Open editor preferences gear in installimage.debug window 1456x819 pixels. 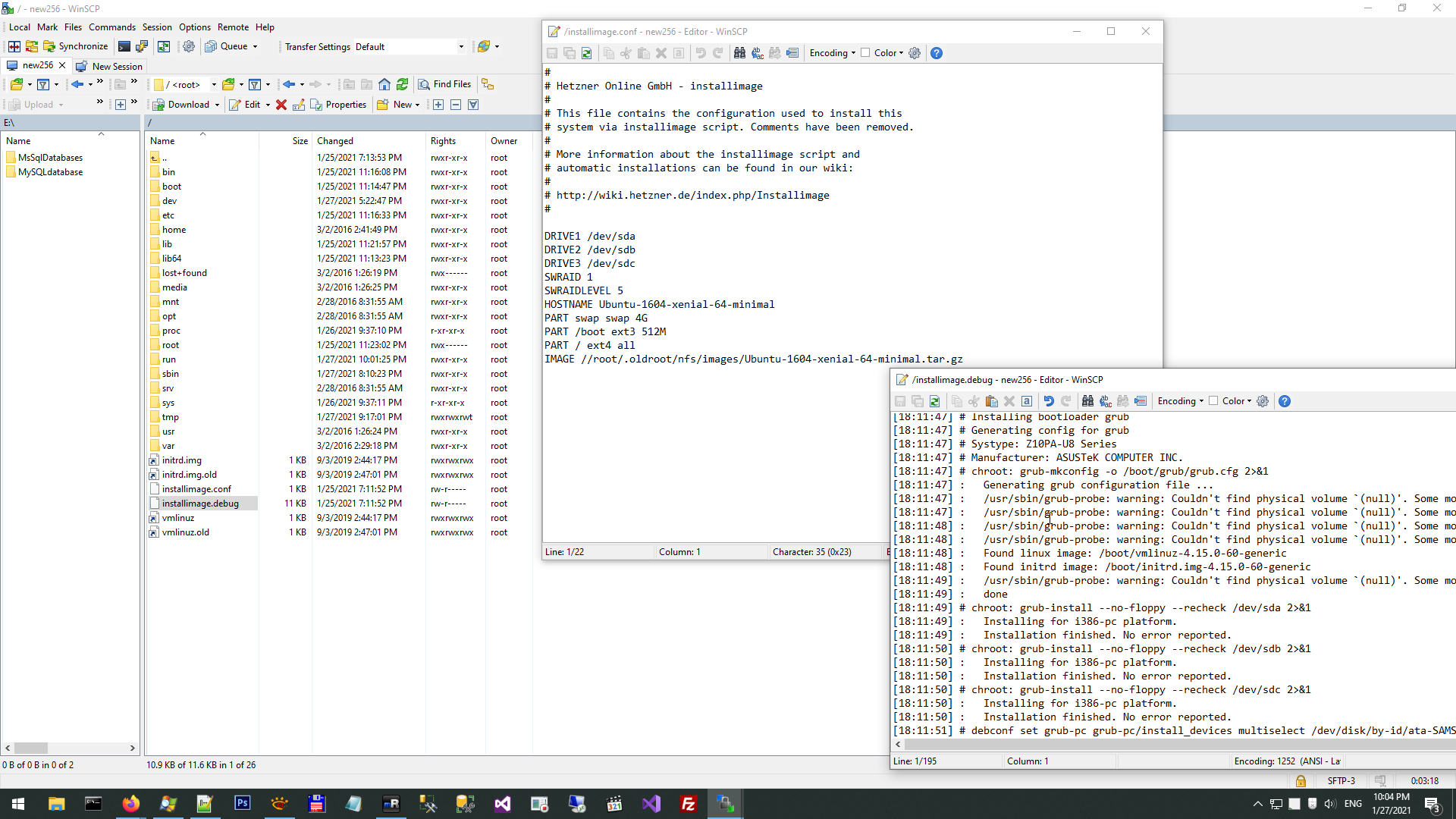tap(1263, 401)
